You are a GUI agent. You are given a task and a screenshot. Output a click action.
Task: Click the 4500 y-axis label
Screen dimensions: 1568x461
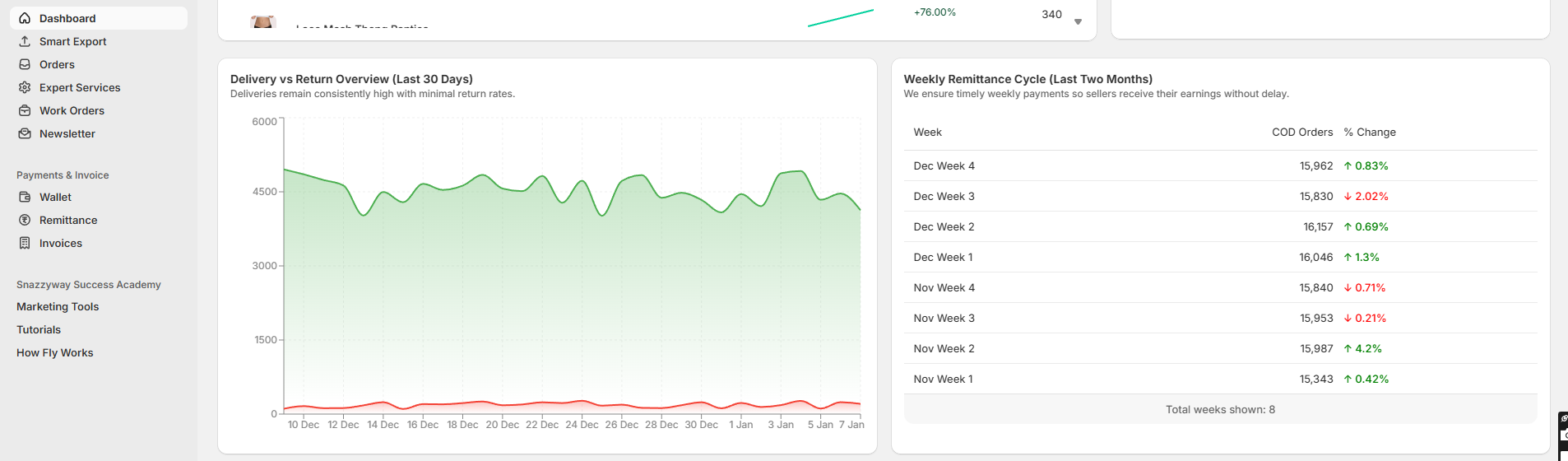[264, 191]
